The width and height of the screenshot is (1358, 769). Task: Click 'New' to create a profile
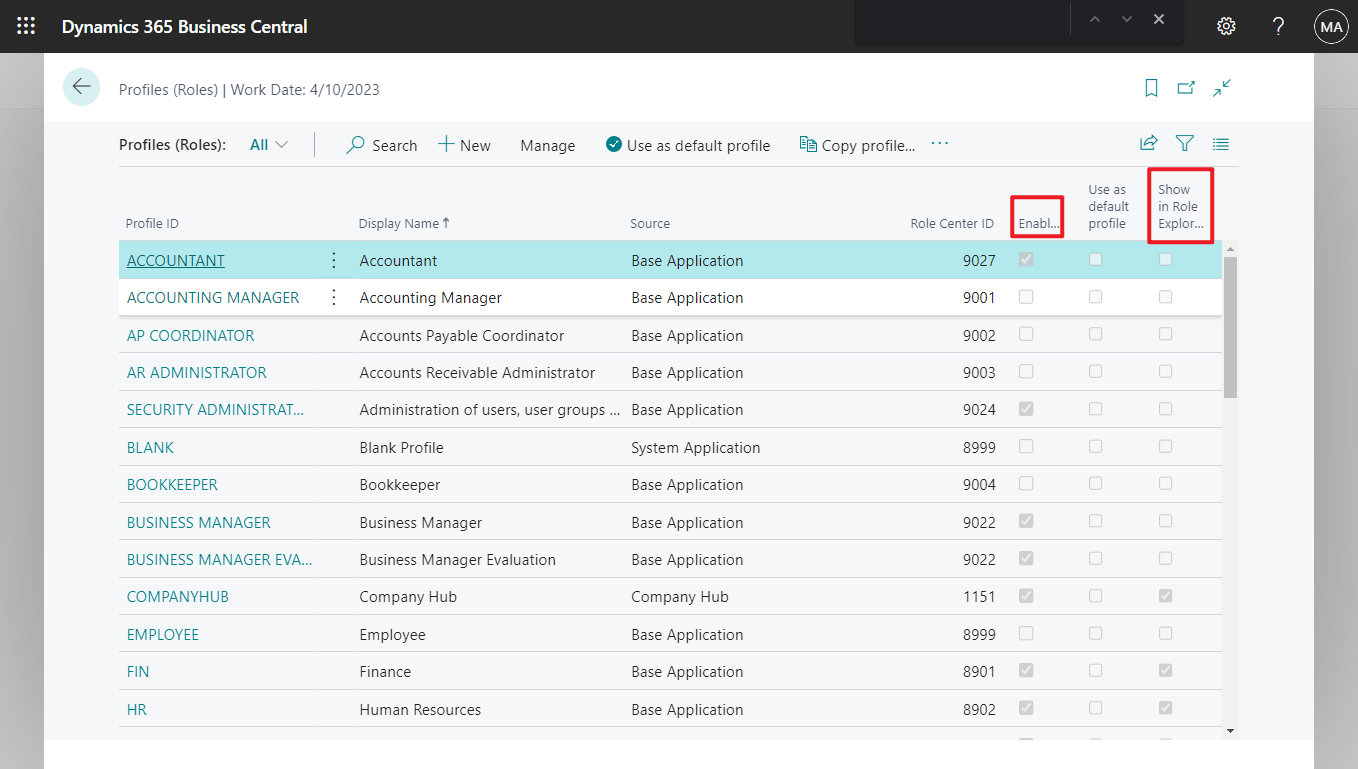tap(464, 144)
